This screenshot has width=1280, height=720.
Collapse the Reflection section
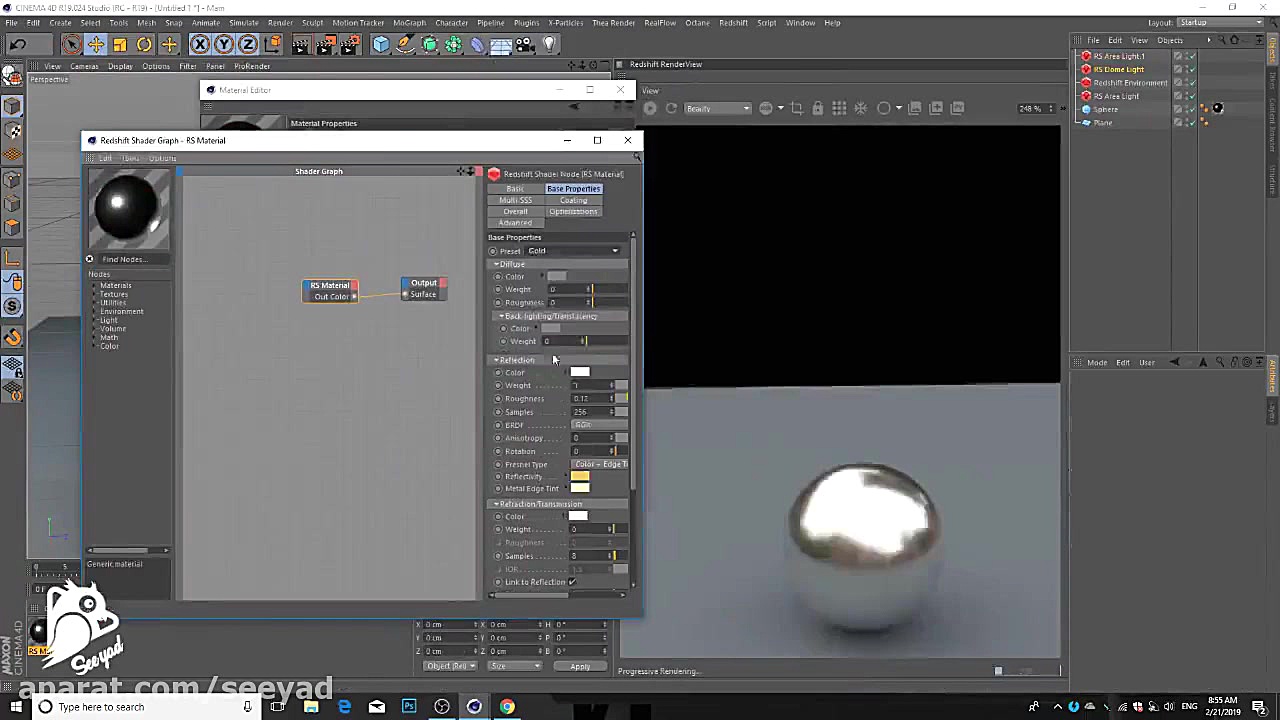click(x=496, y=360)
